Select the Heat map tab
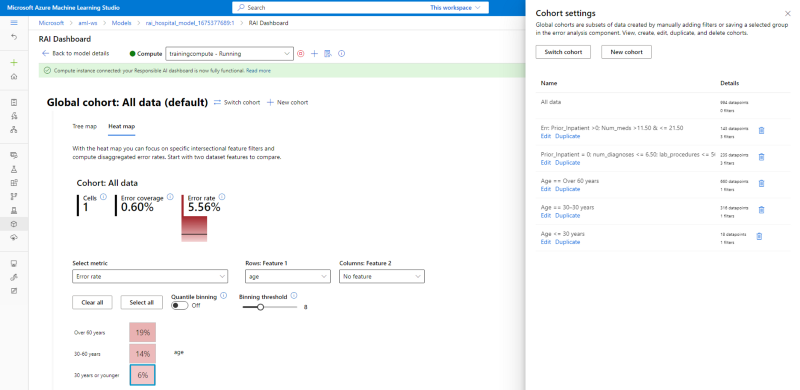800x390 pixels. coord(121,126)
